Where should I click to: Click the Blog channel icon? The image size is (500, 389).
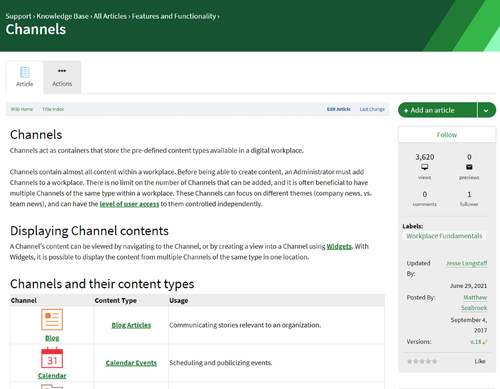(x=52, y=319)
